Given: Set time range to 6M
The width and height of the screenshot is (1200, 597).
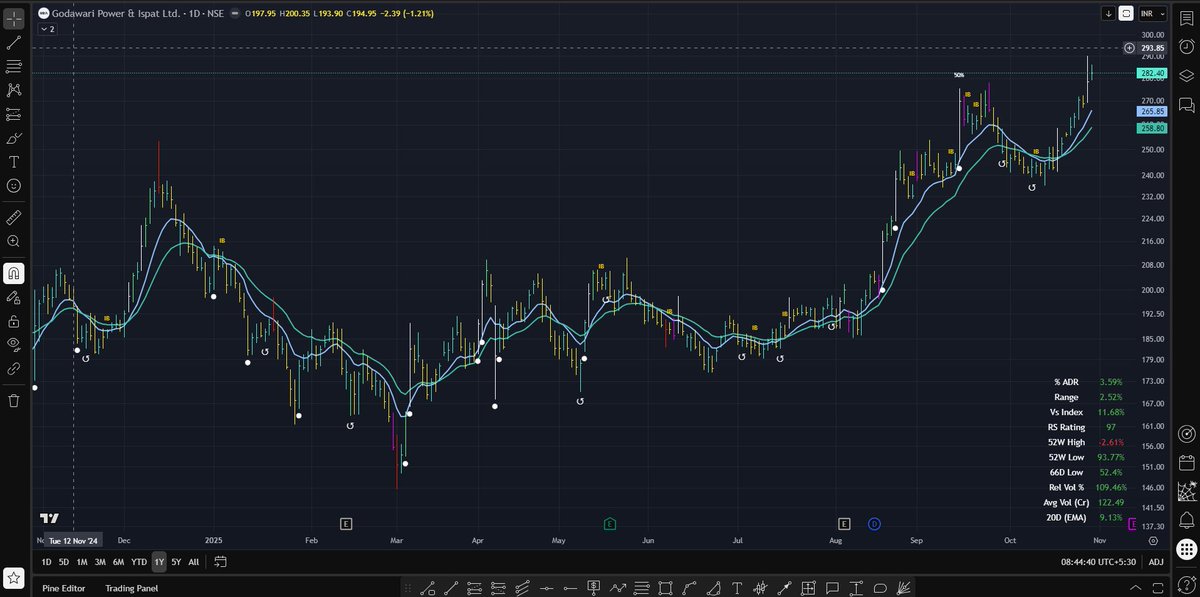Looking at the screenshot, I should point(118,562).
